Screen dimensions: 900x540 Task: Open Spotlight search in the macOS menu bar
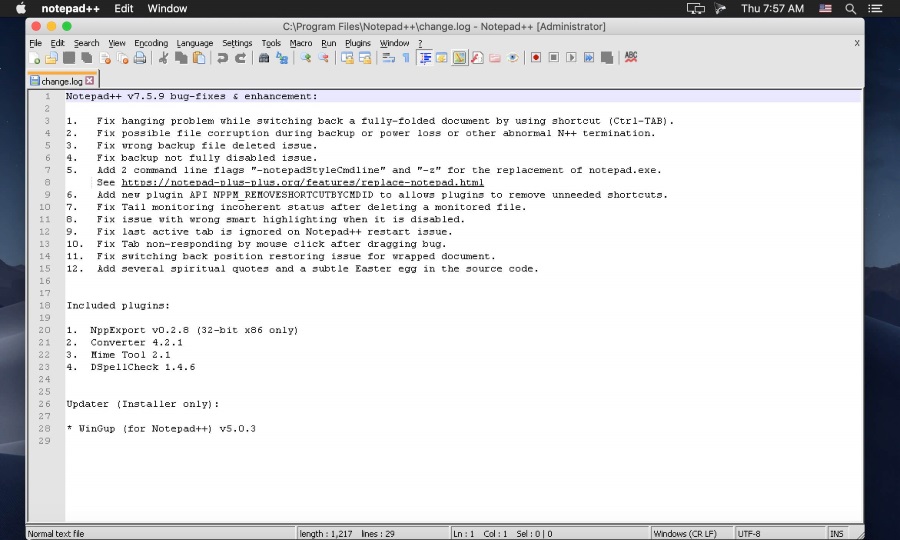tap(851, 8)
